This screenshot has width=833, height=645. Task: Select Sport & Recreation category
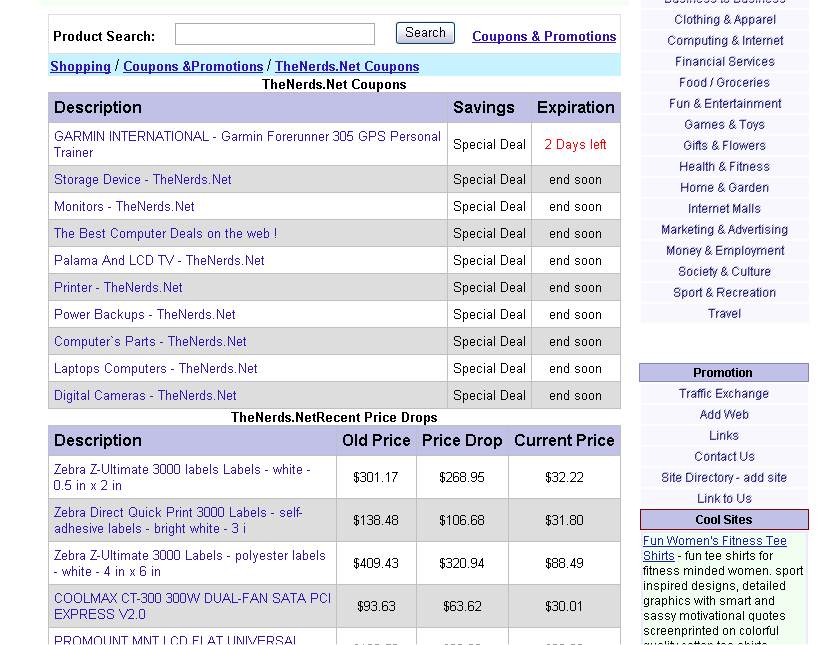[725, 293]
